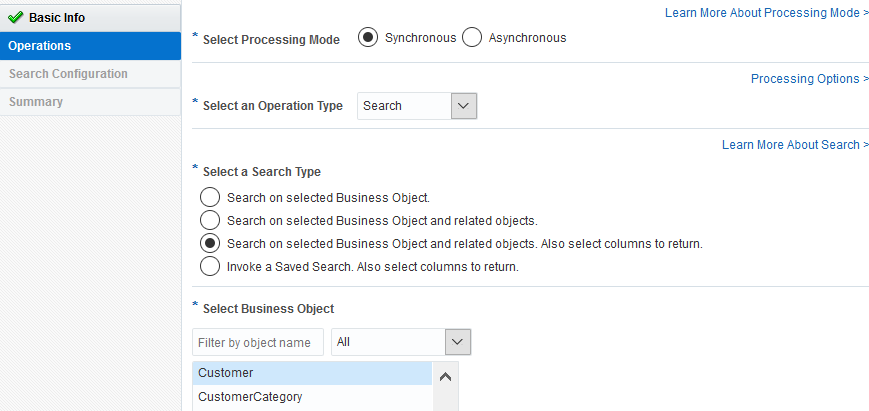Screen dimensions: 869x411
Task: Open Learn More About Processing Mode link
Action: [x=766, y=13]
